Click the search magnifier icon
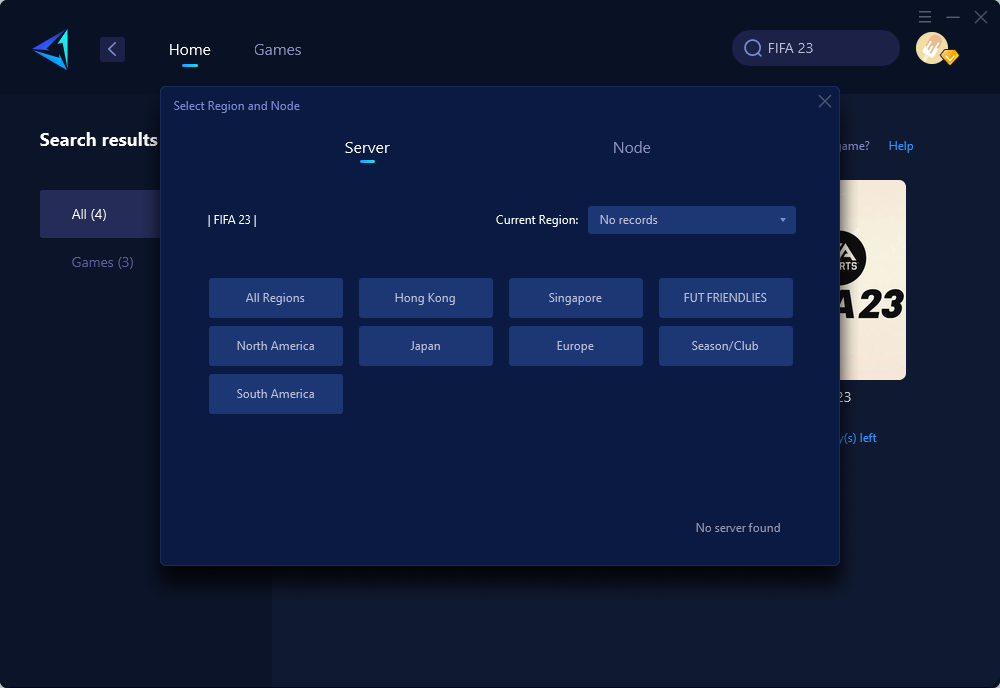This screenshot has width=1000, height=688. (x=753, y=48)
